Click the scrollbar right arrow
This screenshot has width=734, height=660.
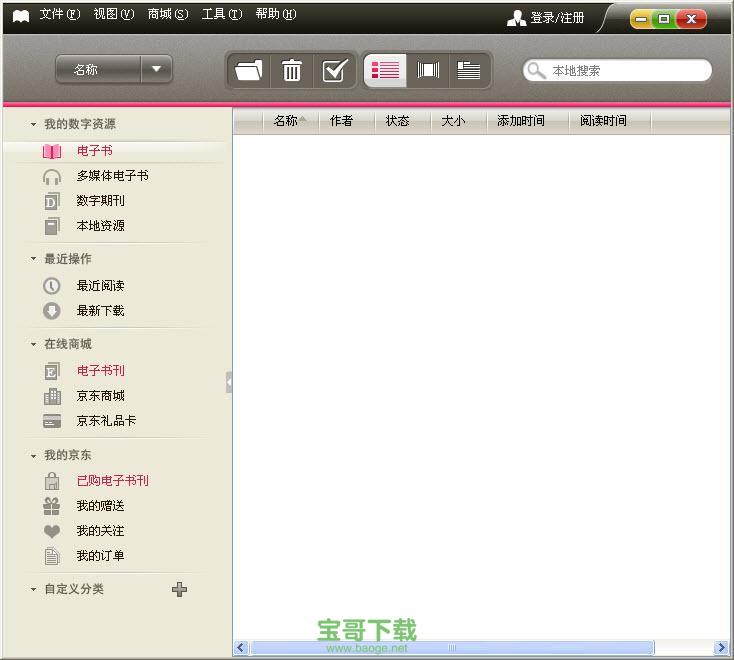click(721, 648)
